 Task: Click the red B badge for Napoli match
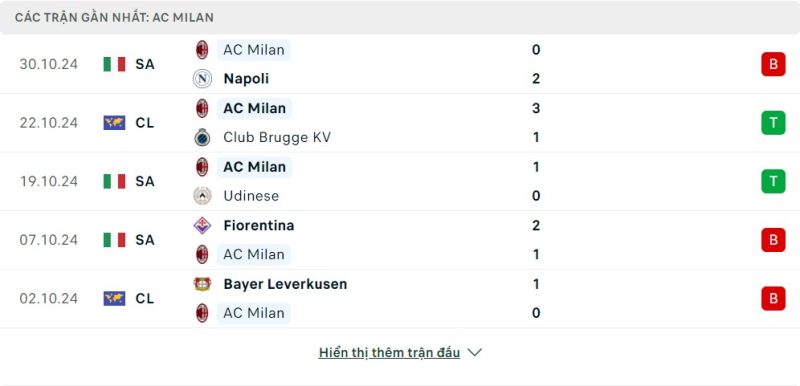[773, 64]
